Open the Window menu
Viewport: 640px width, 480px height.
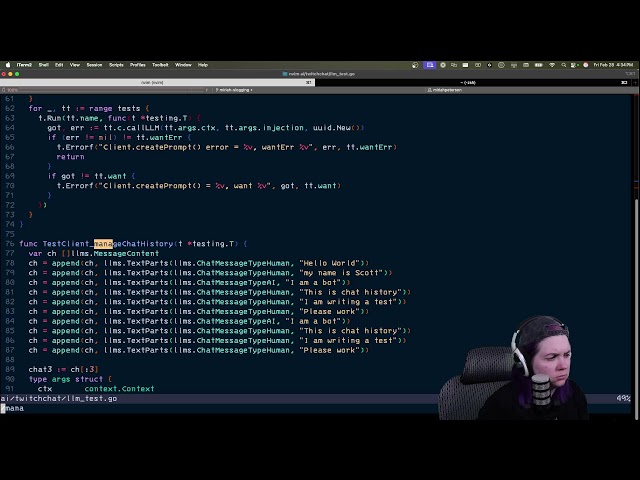183,65
